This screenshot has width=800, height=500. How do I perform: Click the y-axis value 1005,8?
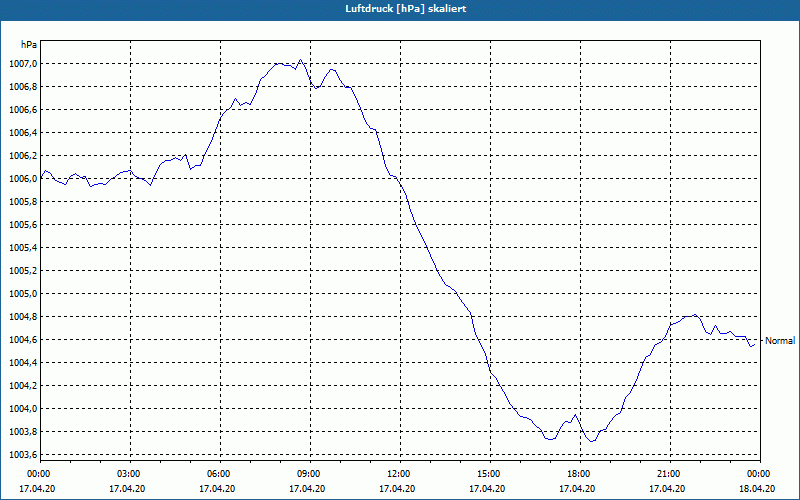pos(23,202)
